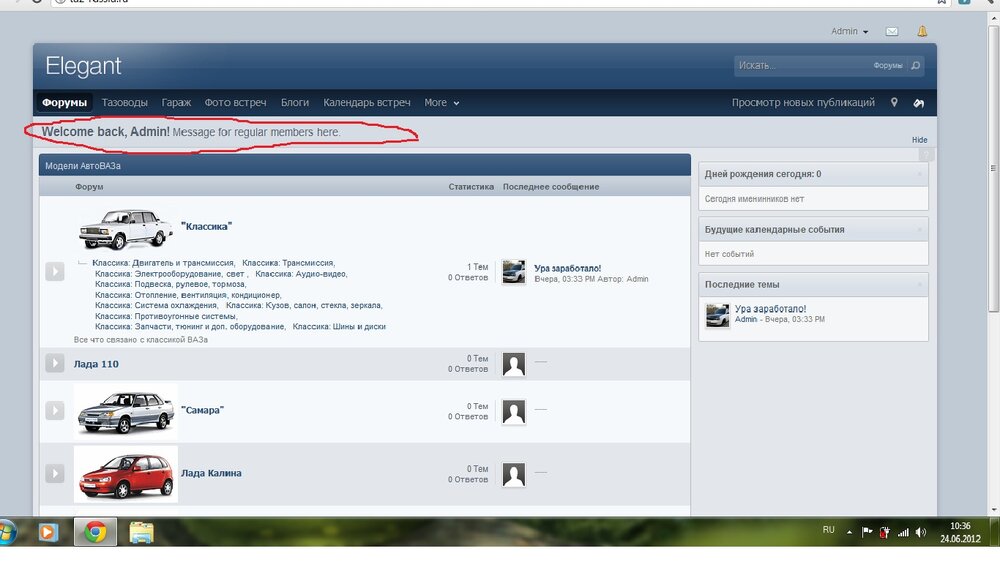Toggle the Классика forum read marker

55,271
